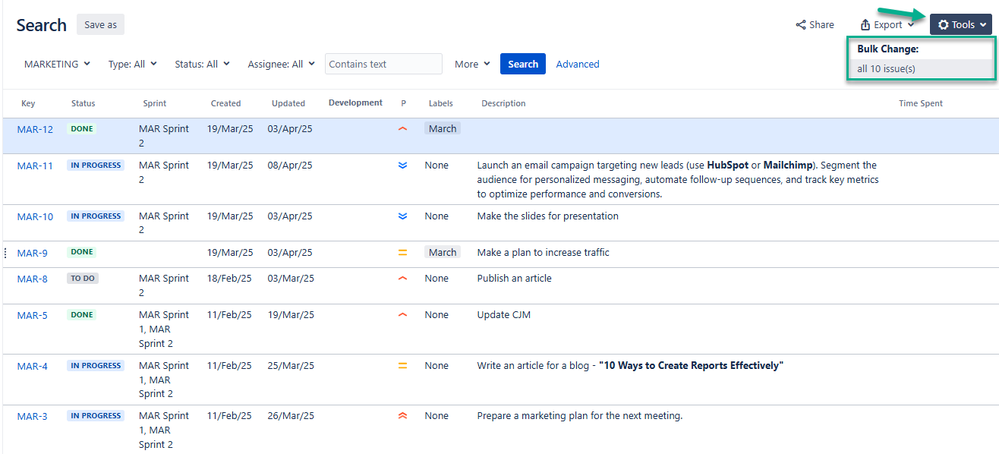Open the Tools gear menu
This screenshot has width=999, height=454.
pos(960,25)
